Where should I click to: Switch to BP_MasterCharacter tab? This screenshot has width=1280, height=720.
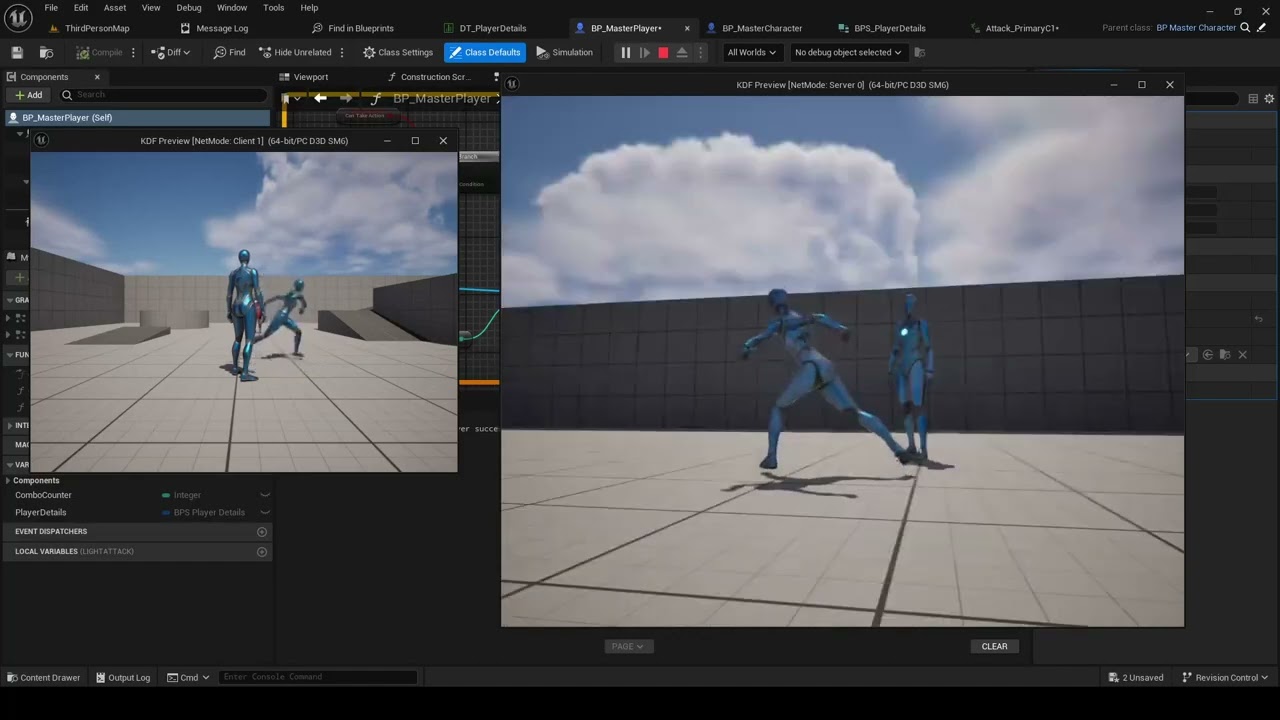pyautogui.click(x=762, y=28)
